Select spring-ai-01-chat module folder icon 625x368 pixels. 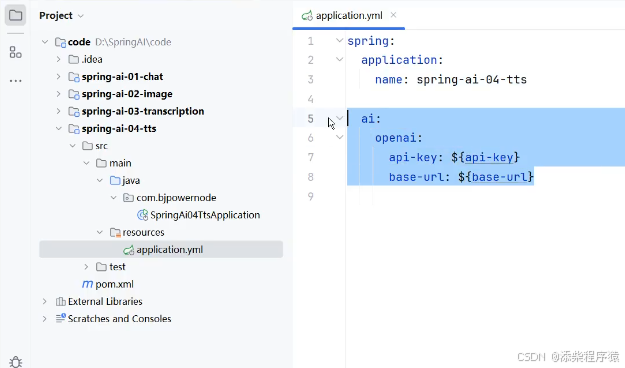click(x=74, y=77)
